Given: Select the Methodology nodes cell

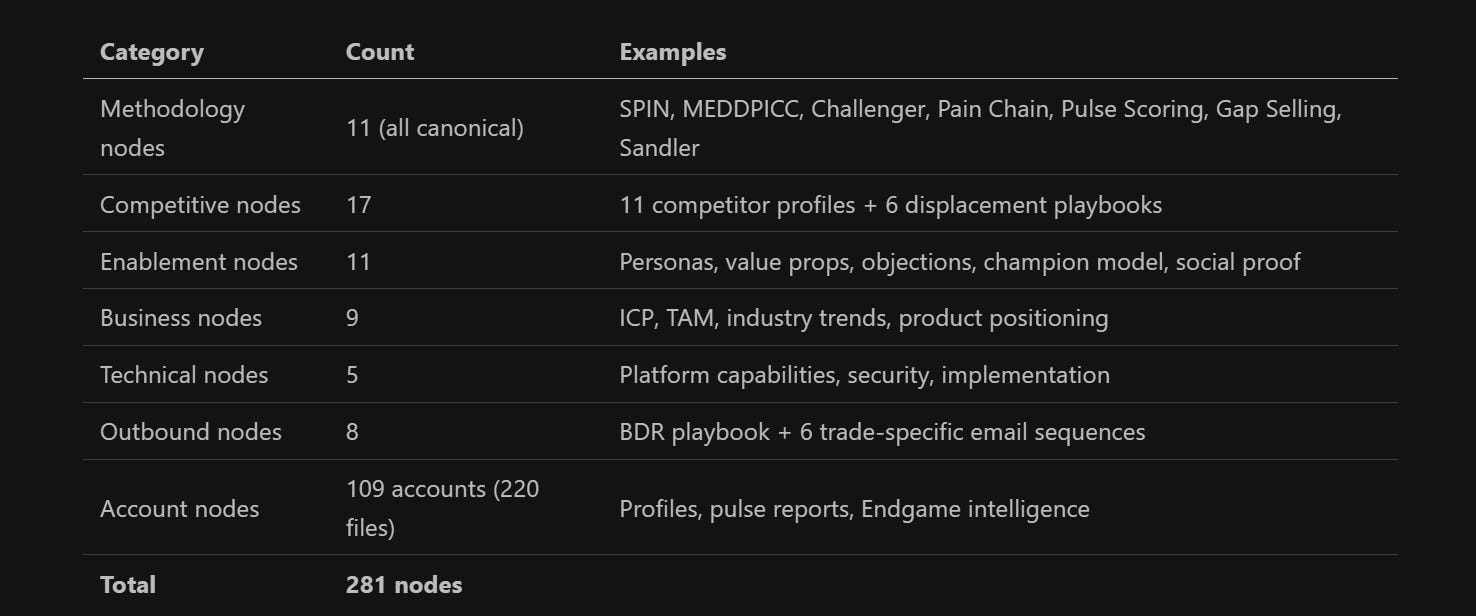Looking at the screenshot, I should [172, 128].
